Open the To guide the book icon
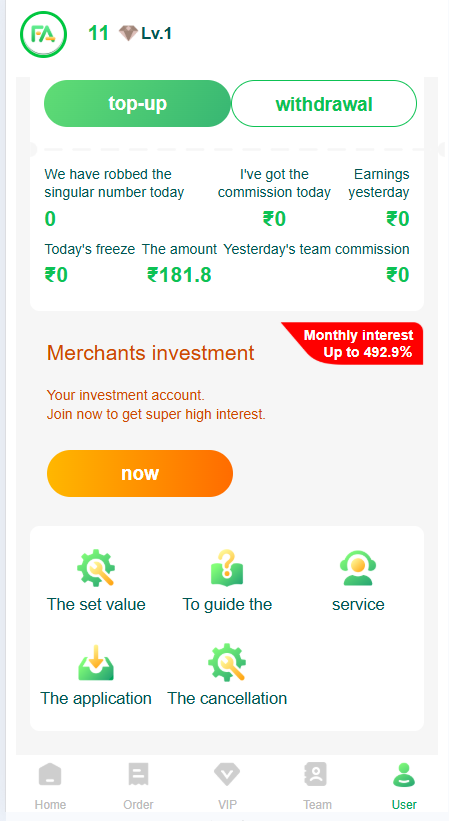 [227, 568]
